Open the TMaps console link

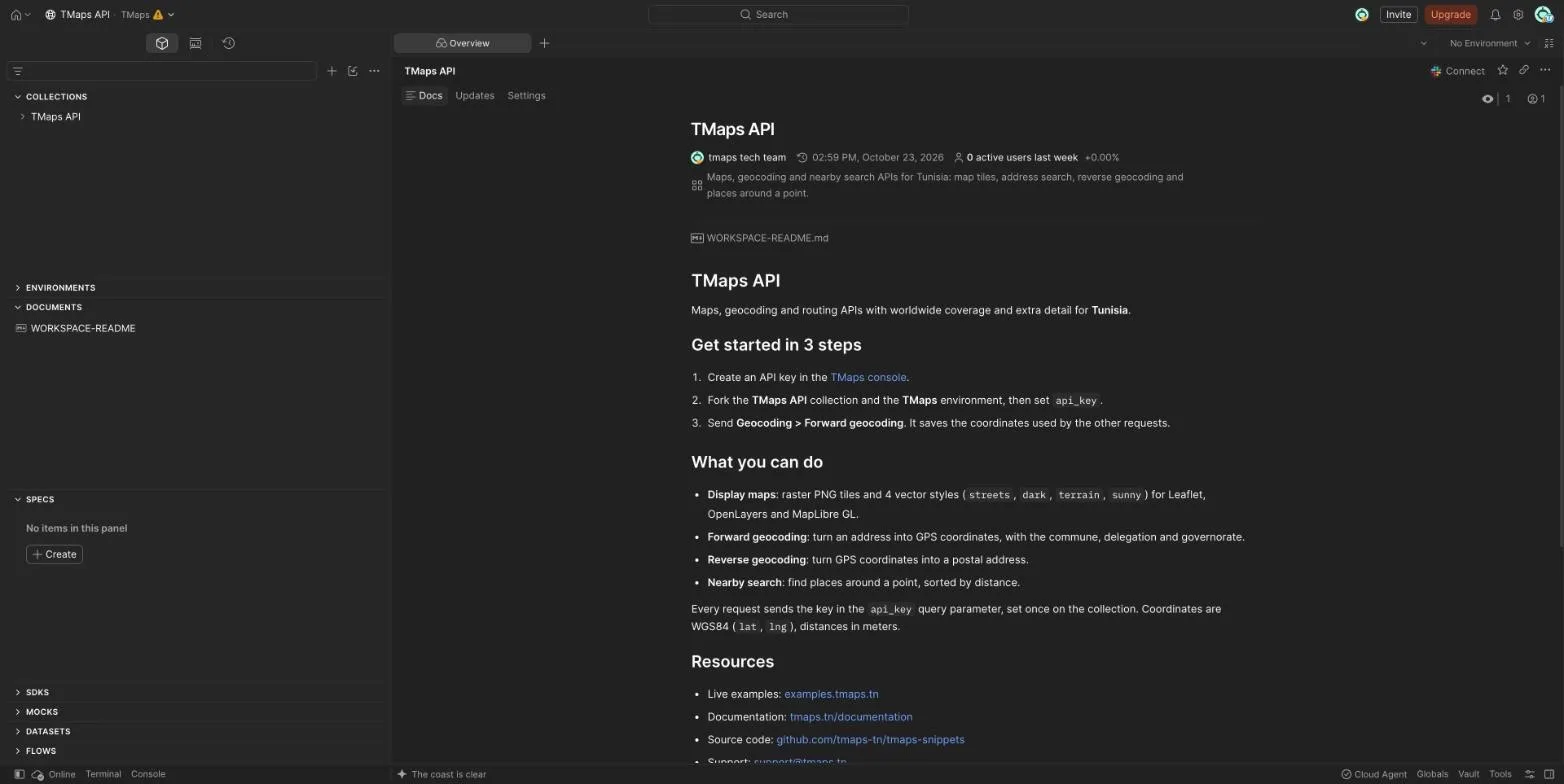[868, 378]
